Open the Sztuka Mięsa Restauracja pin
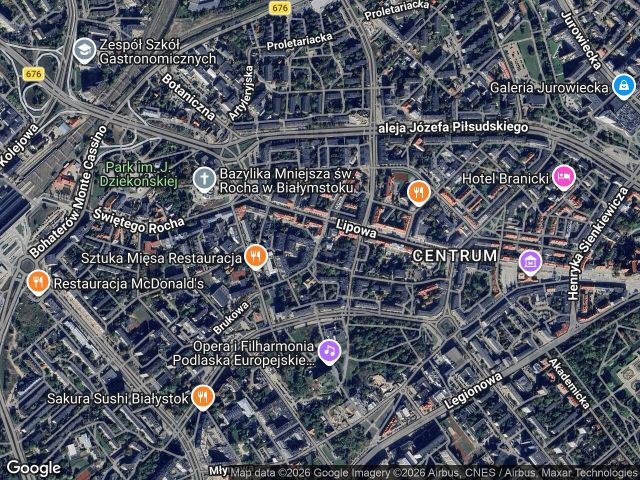Image resolution: width=640 pixels, height=480 pixels. point(256,257)
